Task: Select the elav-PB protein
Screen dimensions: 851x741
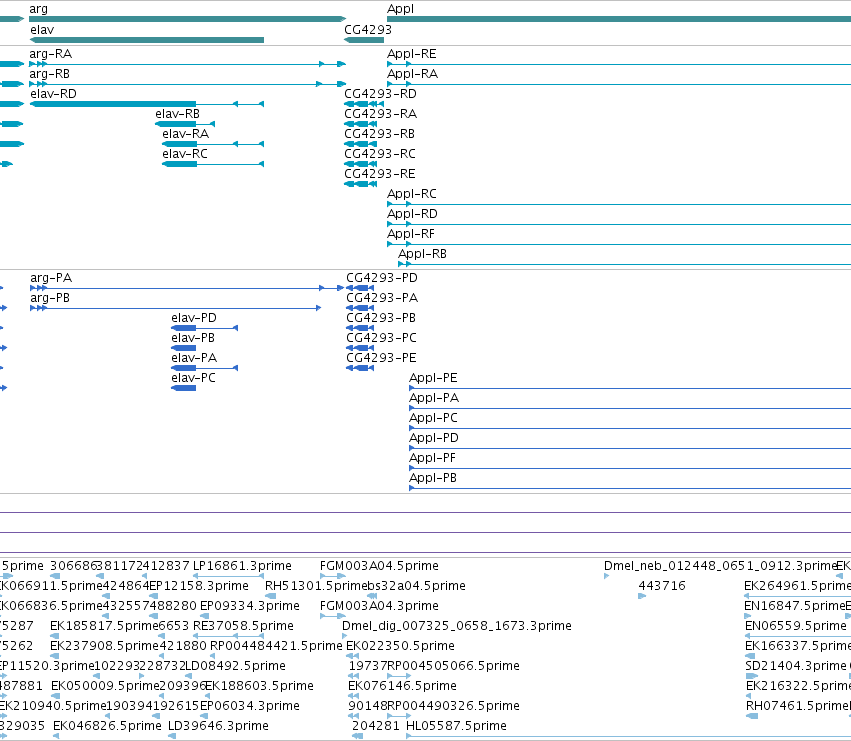Action: coord(193,338)
